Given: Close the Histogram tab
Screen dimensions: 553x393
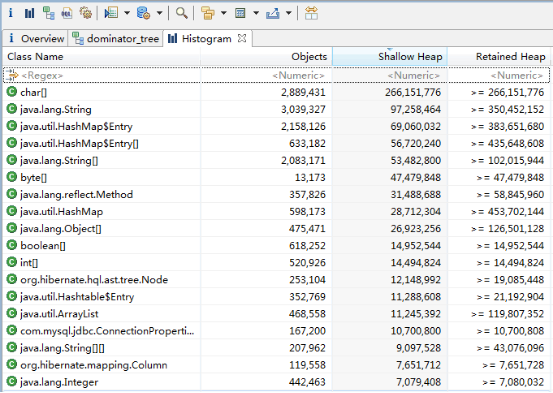Looking at the screenshot, I should pos(242,38).
